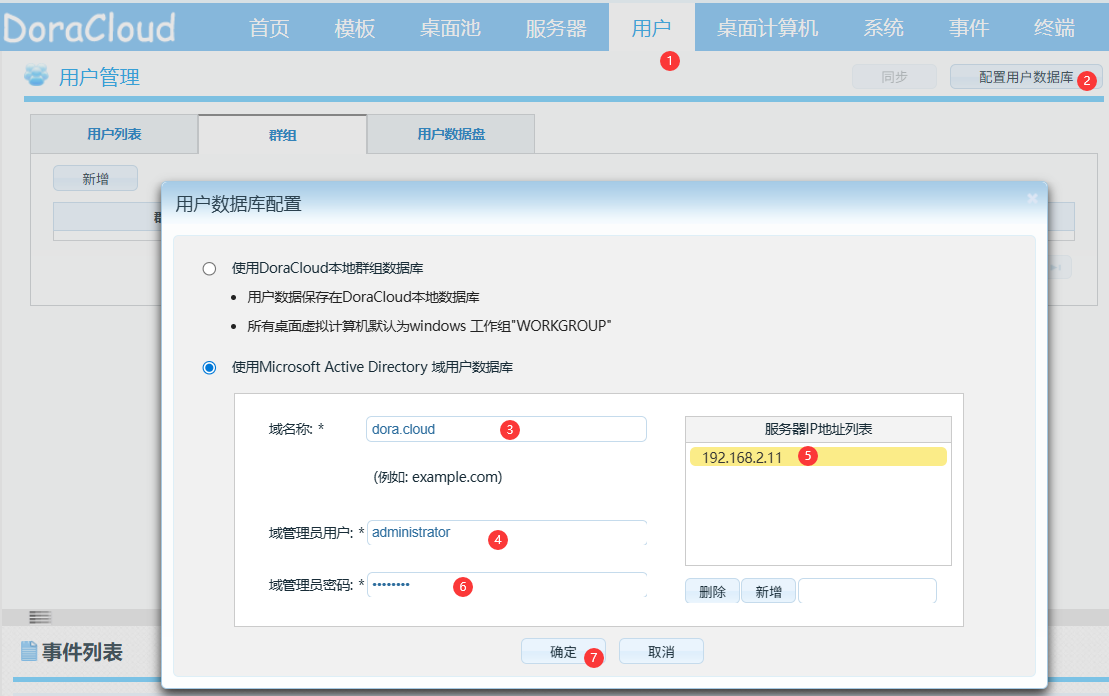
Task: Select 192.168.2.11 in the server IP list
Action: click(x=742, y=457)
